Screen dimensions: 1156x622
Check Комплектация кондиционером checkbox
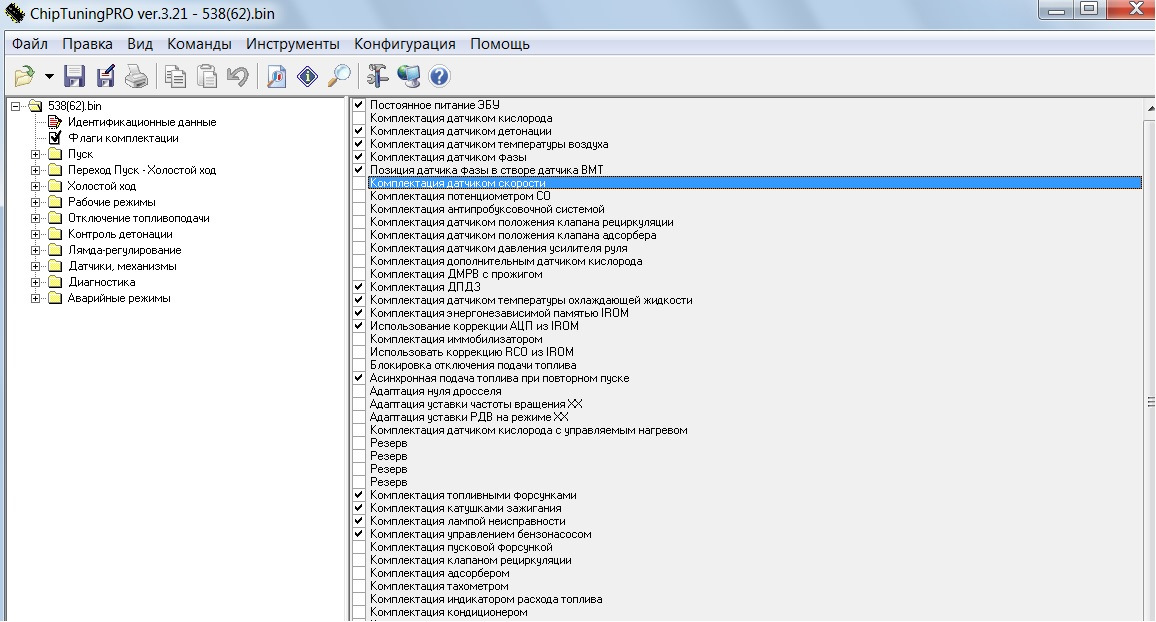pos(359,612)
